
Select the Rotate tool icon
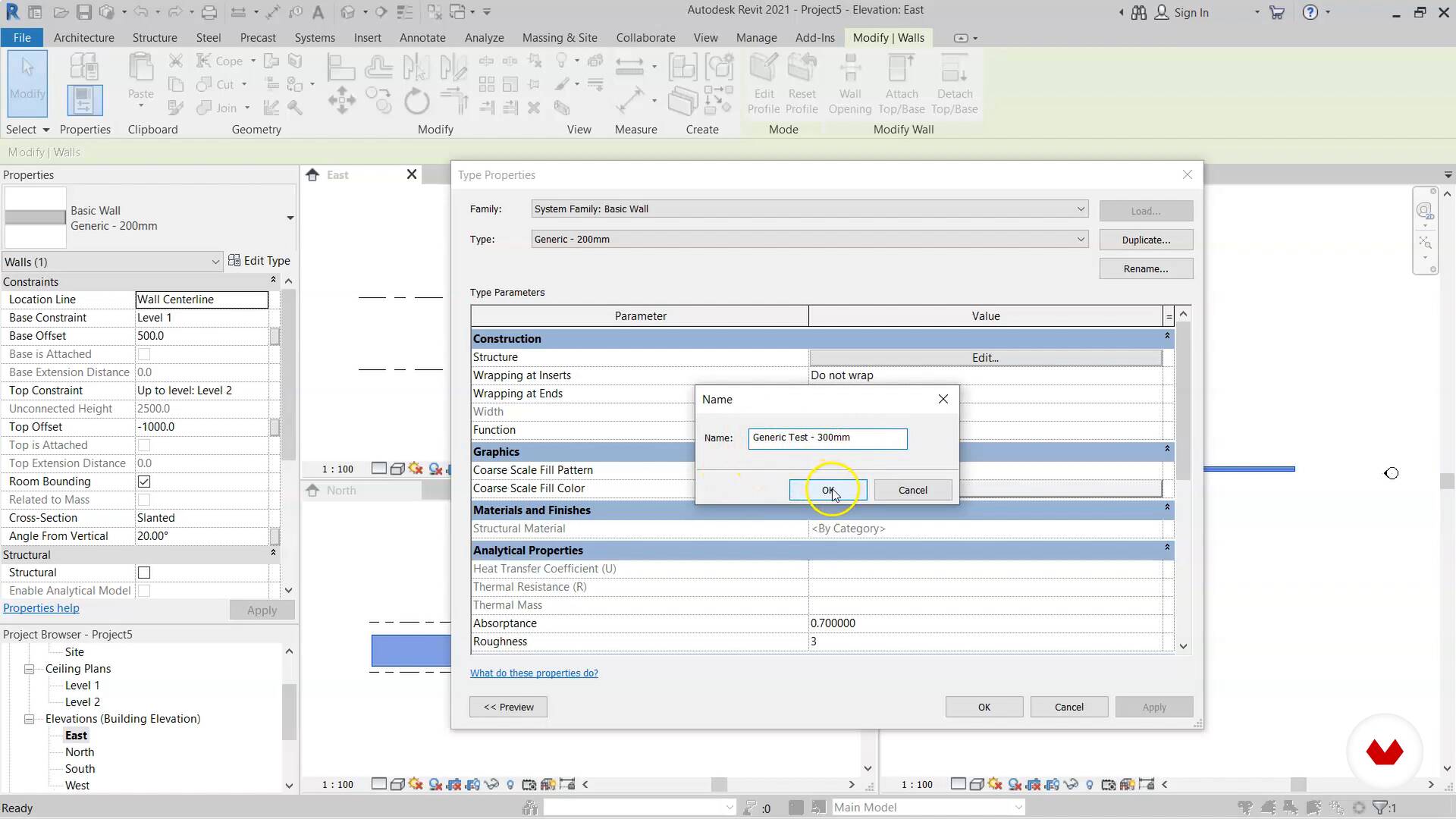[416, 101]
